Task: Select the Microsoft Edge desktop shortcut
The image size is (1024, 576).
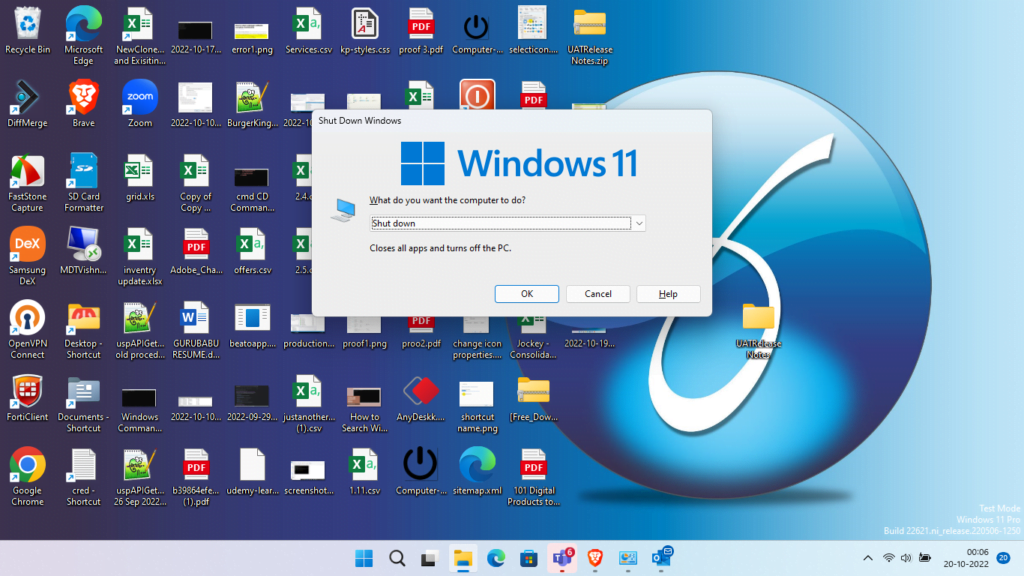Action: pos(84,36)
